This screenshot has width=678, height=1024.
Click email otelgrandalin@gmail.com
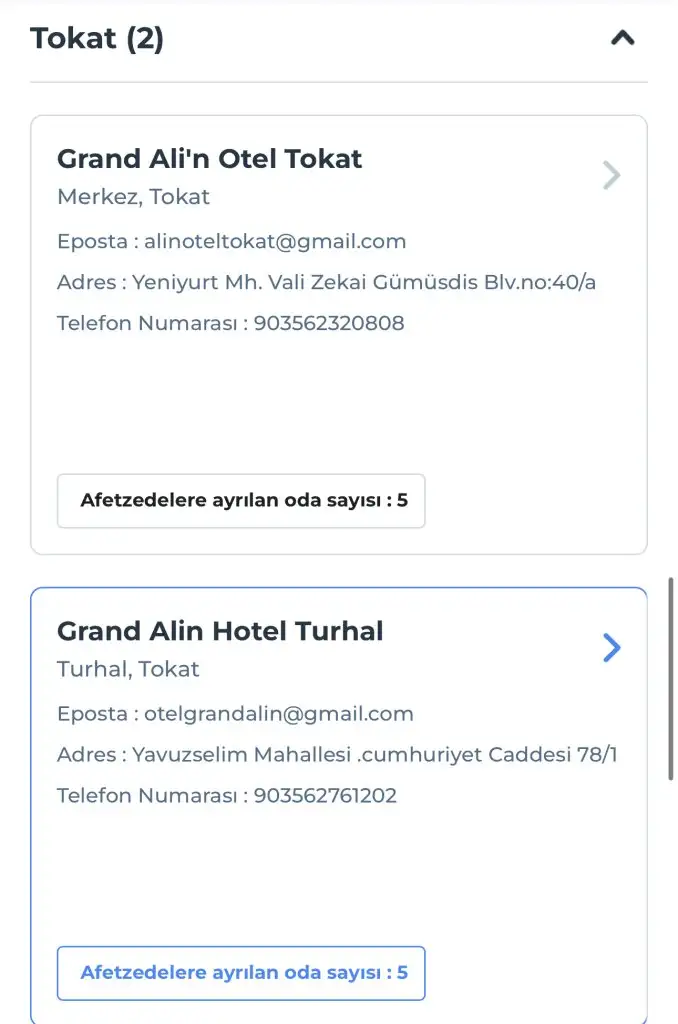coord(279,713)
